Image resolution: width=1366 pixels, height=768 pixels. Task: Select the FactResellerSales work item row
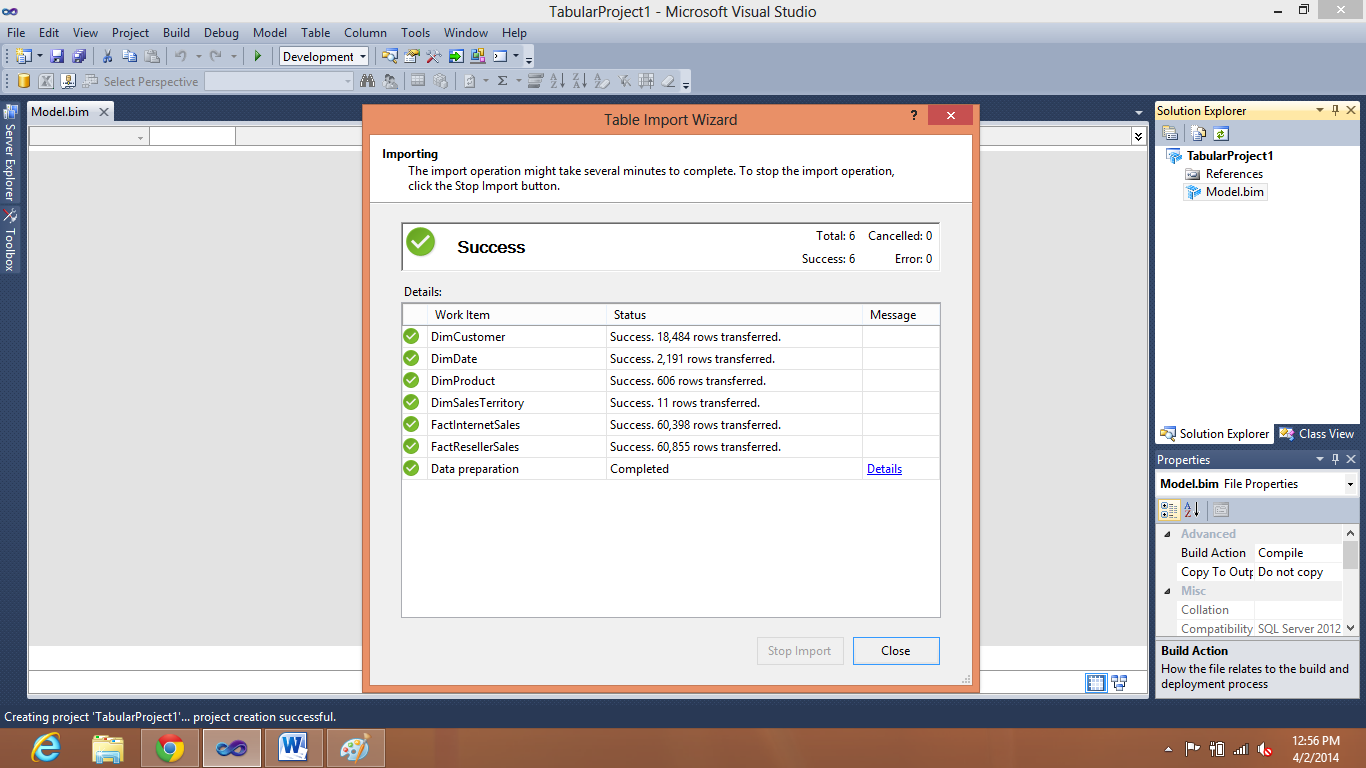[x=671, y=447]
